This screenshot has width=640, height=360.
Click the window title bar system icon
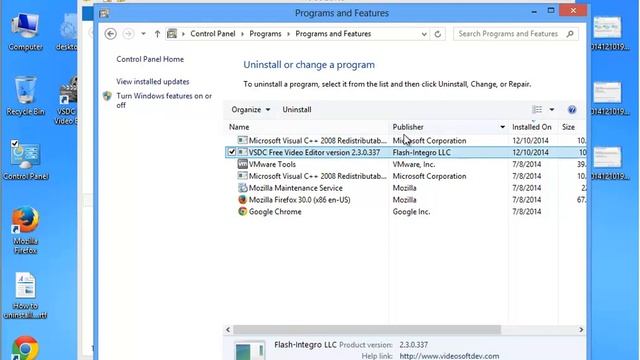point(104,13)
